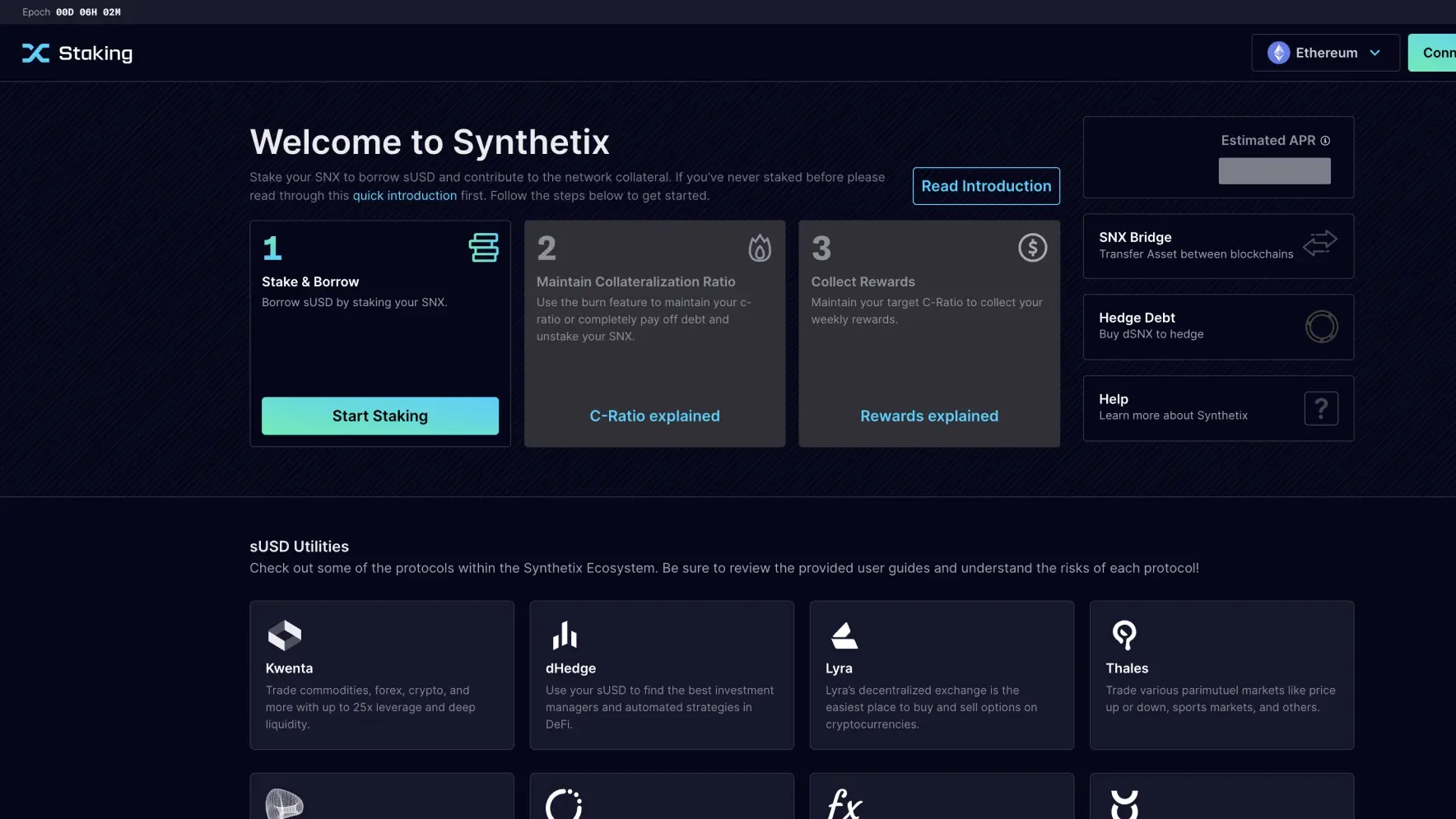Click the dHedge bars logo icon
Screen dimensions: 1456x819
(x=565, y=635)
